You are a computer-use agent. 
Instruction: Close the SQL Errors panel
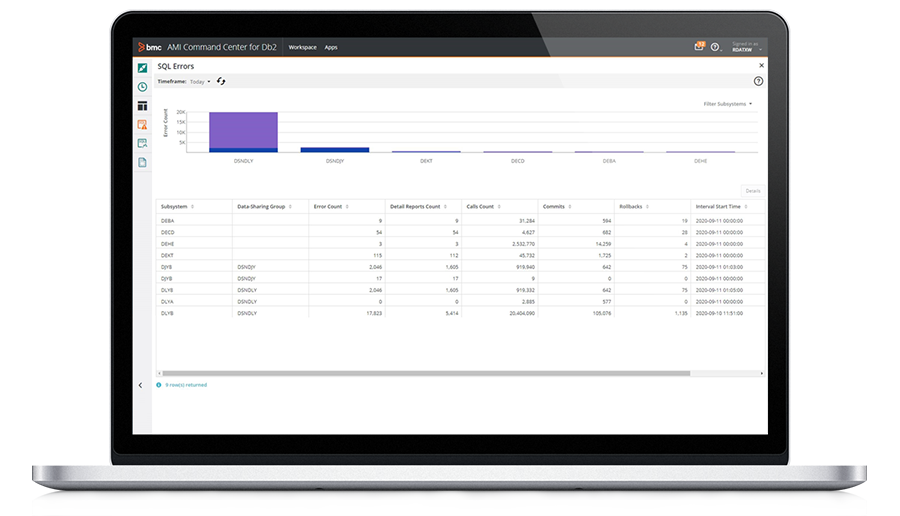(x=760, y=66)
